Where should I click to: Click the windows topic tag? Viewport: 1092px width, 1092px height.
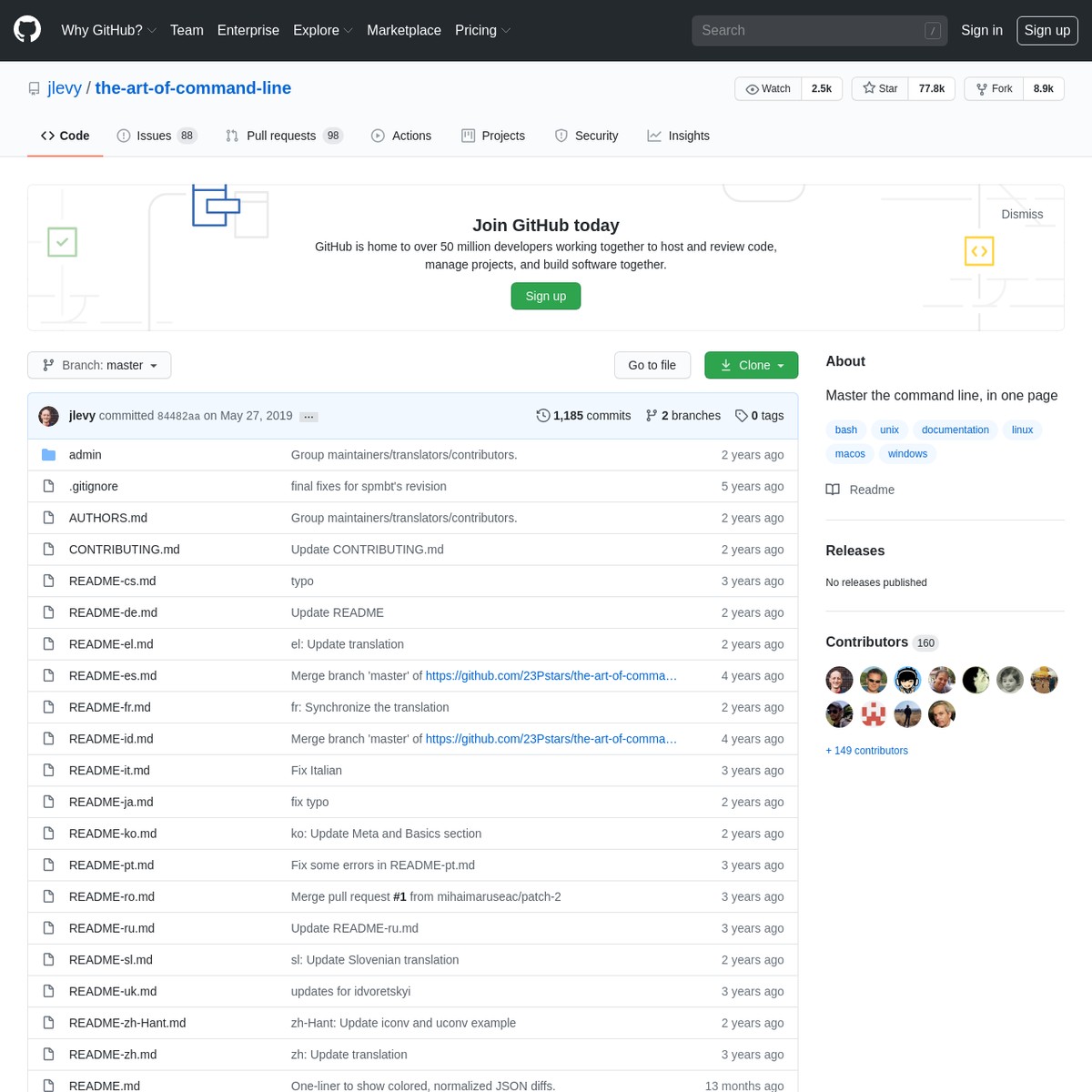[907, 453]
